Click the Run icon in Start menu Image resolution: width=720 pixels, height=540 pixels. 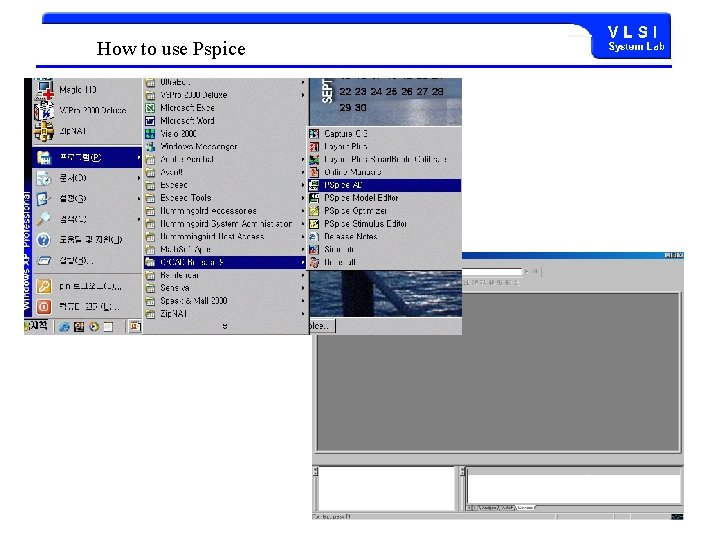(x=44, y=260)
